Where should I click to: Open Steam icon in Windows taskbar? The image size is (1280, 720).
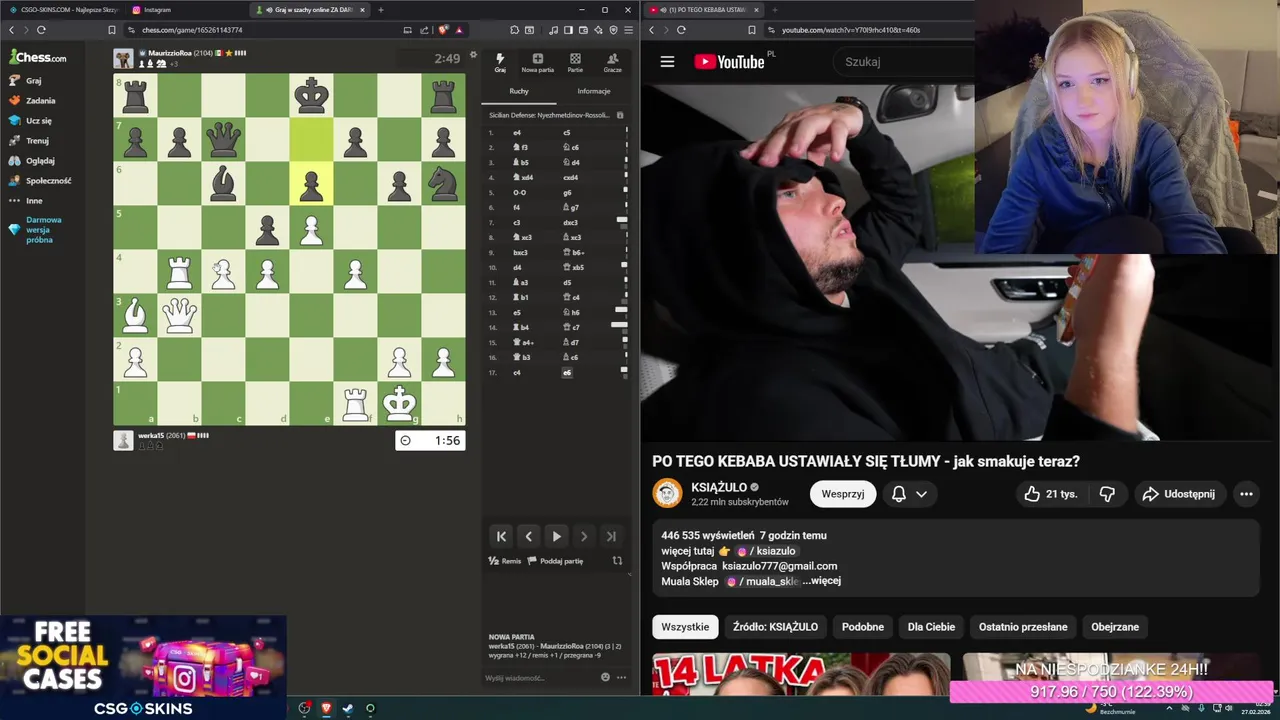pos(348,708)
